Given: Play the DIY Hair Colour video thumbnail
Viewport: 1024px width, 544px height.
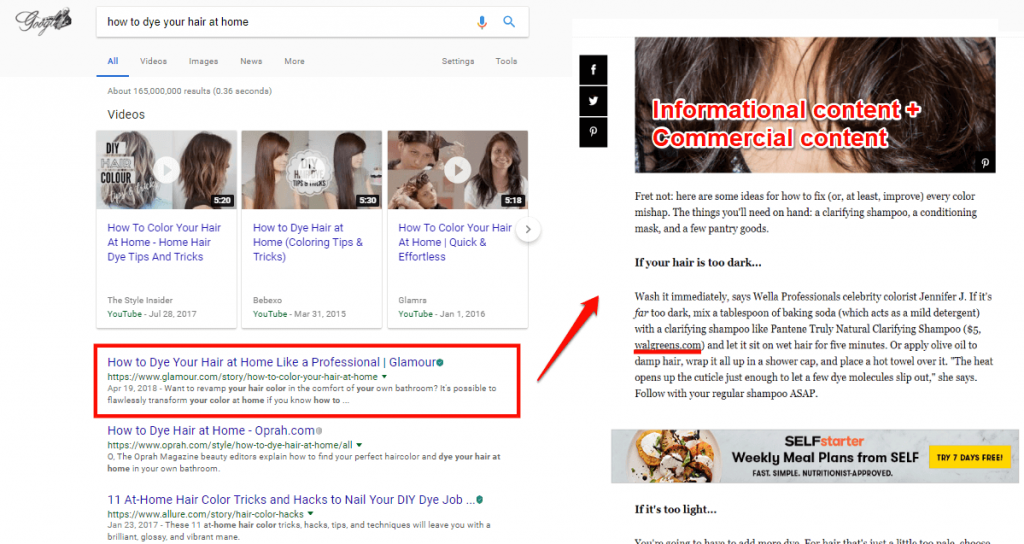Looking at the screenshot, I should [166, 169].
